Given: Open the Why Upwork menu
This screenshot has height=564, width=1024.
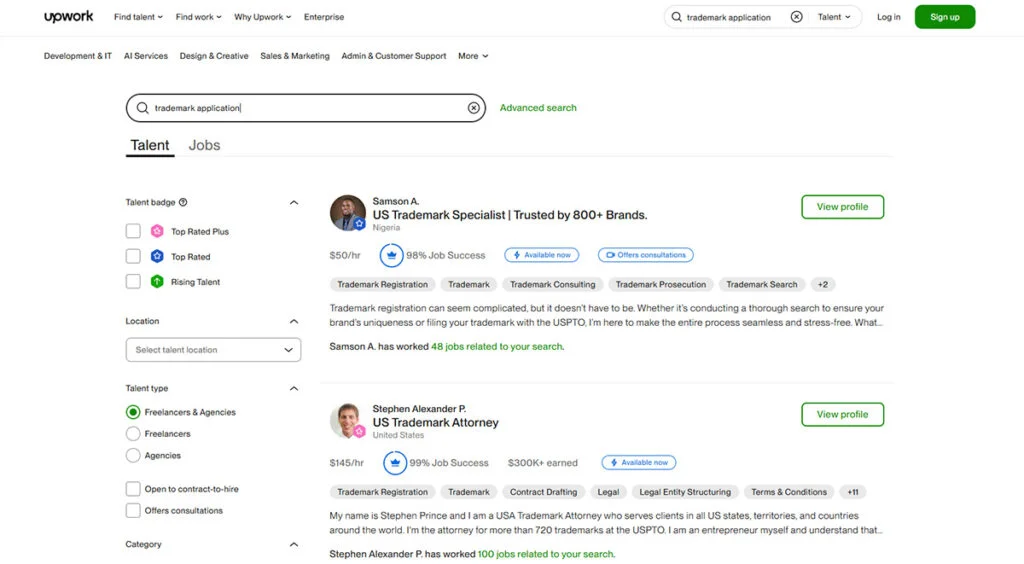Looking at the screenshot, I should 263,17.
